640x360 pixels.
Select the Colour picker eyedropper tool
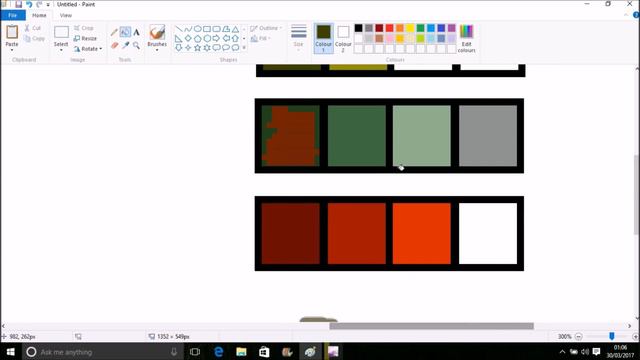125,45
